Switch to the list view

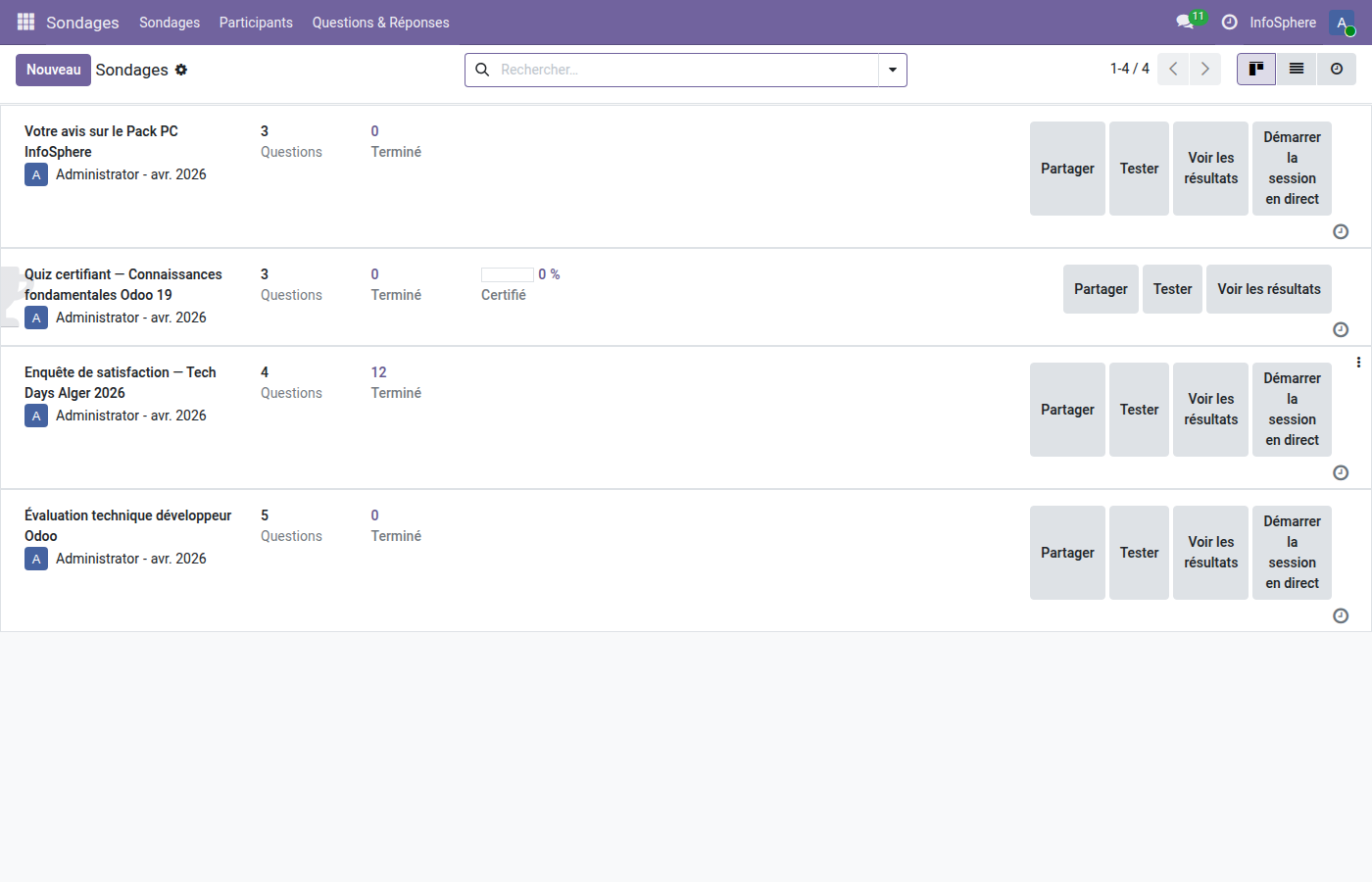tap(1296, 69)
